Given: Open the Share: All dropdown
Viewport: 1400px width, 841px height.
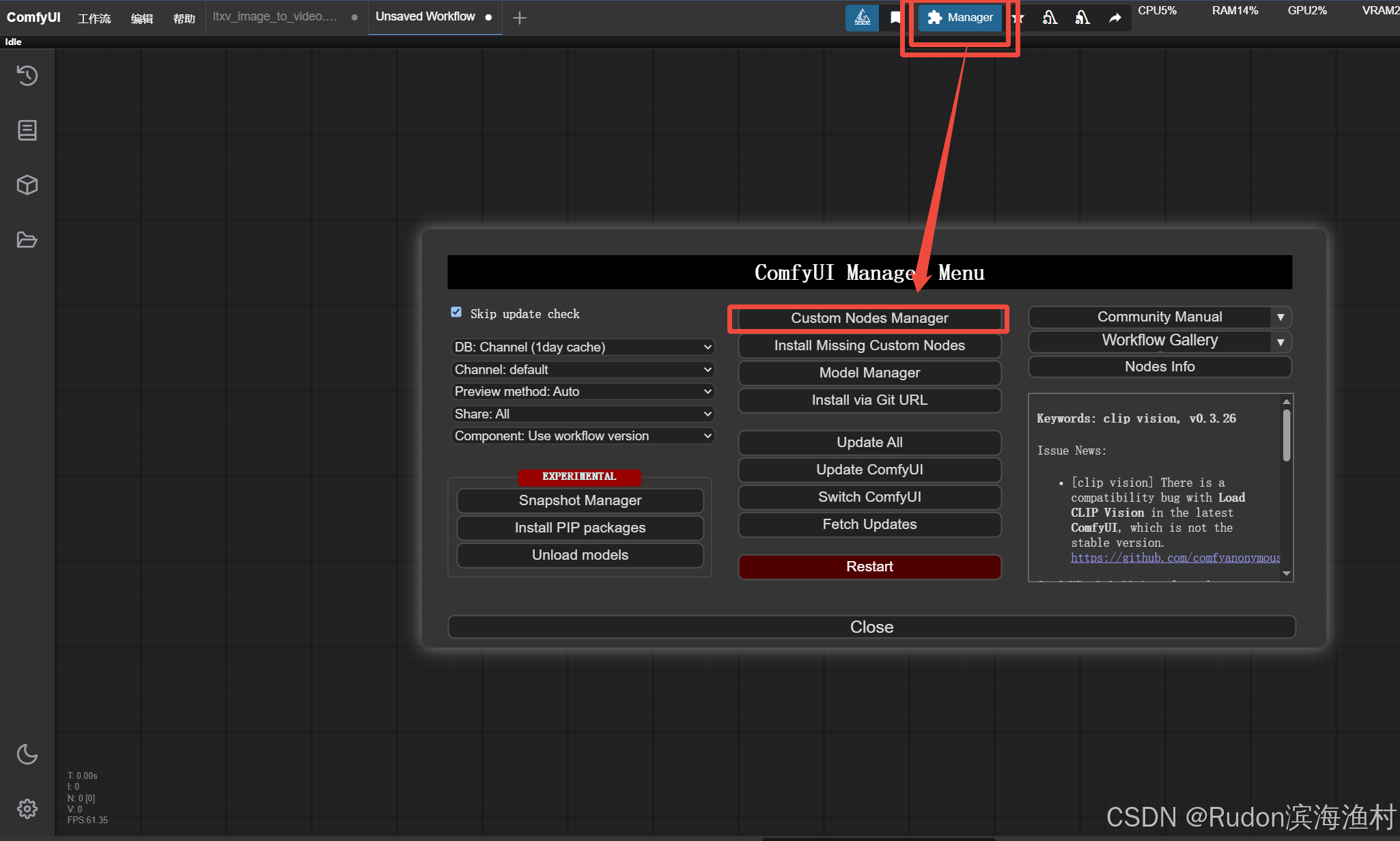Looking at the screenshot, I should 582,414.
